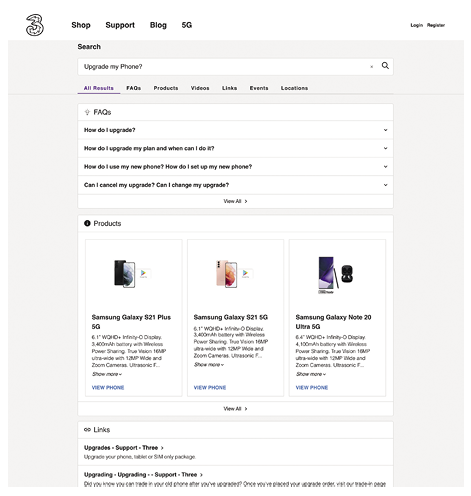The width and height of the screenshot is (471, 496).
Task: Click View All under the FAQs section
Action: [235, 201]
